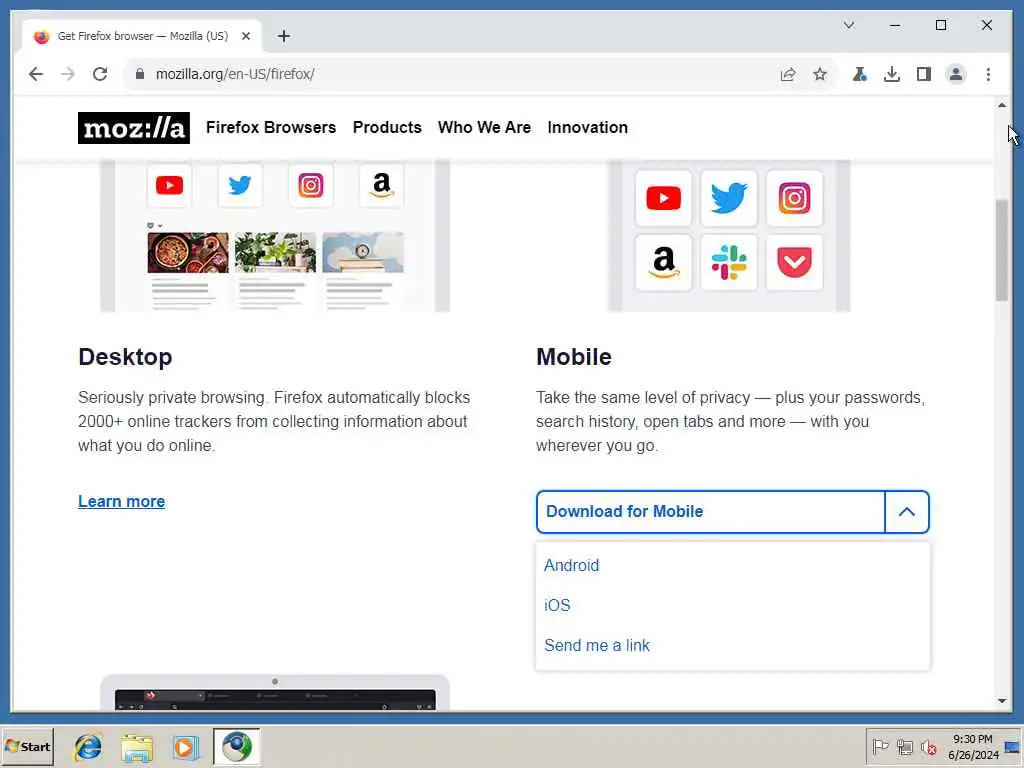Click the Desktop heading
The image size is (1024, 768).
[125, 357]
